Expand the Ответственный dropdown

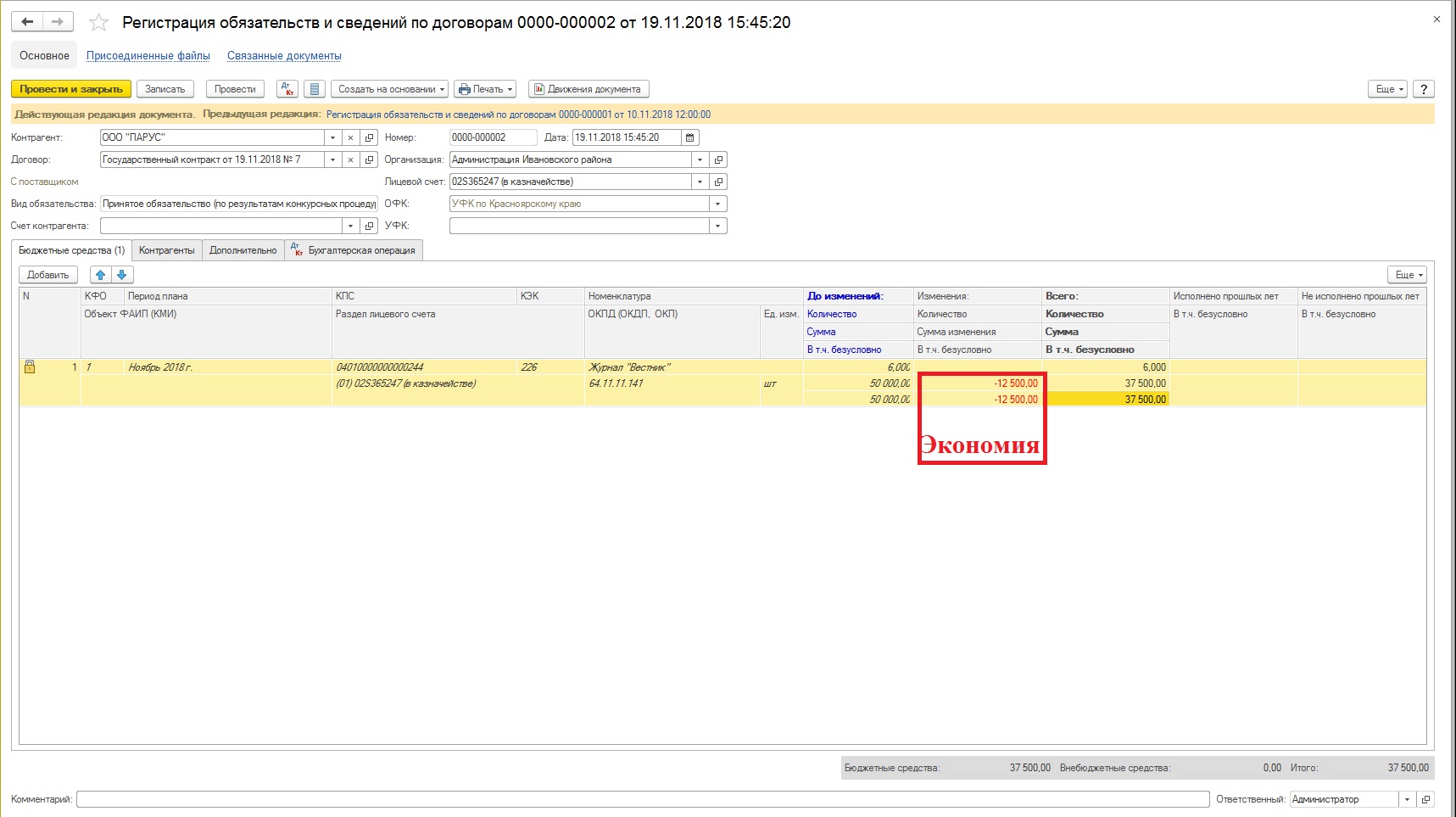[1408, 799]
